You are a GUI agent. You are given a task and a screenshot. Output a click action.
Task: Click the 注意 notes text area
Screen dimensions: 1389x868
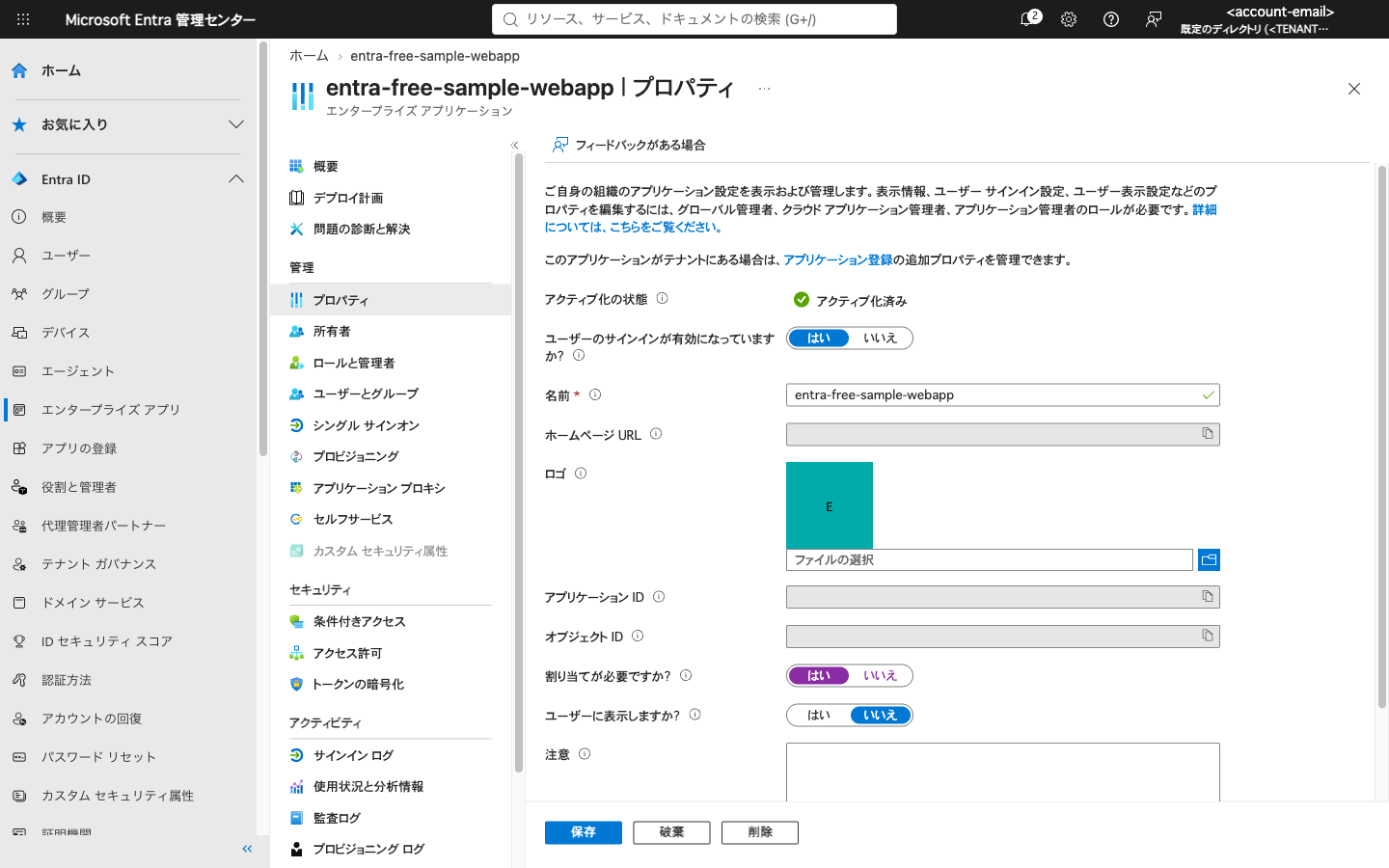[1003, 773]
